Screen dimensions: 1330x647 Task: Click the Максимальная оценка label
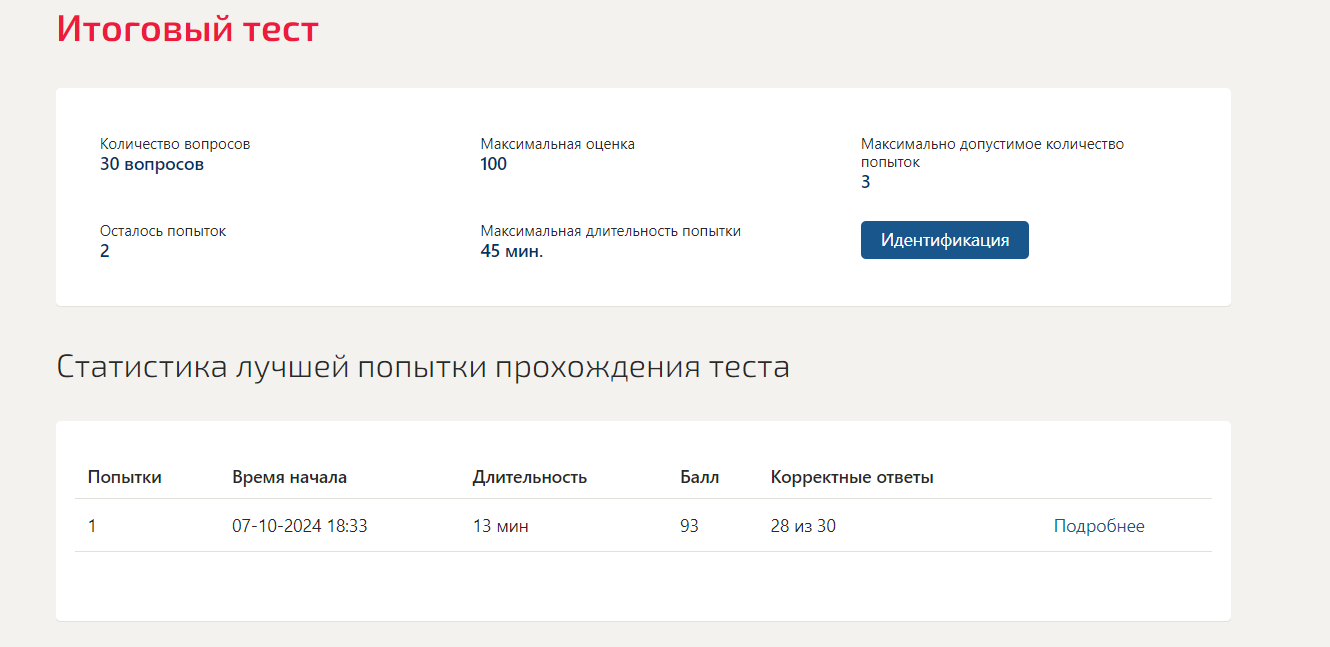[x=557, y=144]
